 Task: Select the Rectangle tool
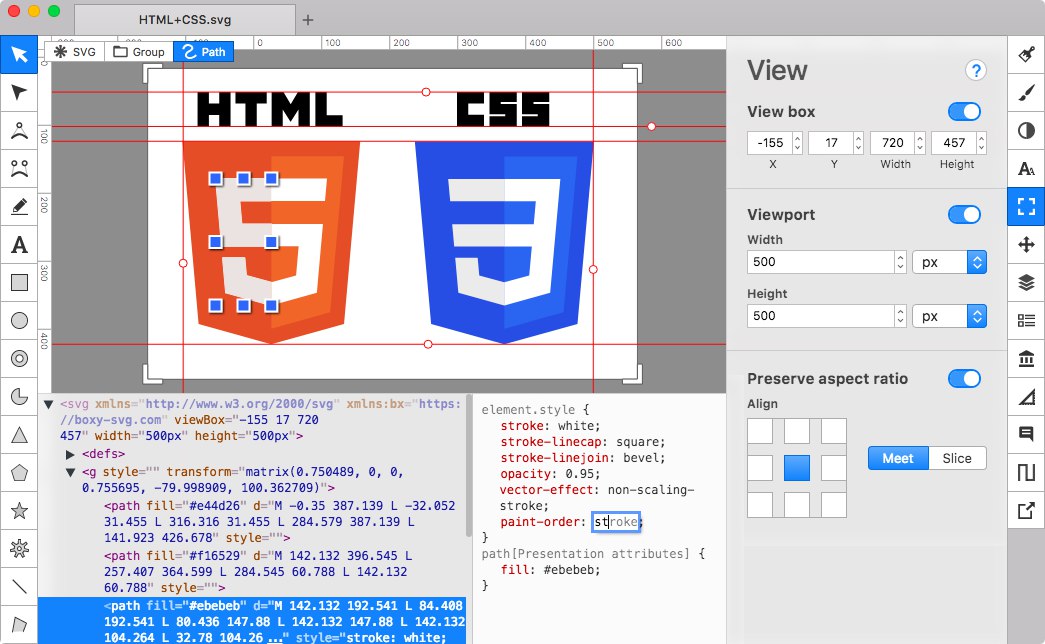coord(19,283)
